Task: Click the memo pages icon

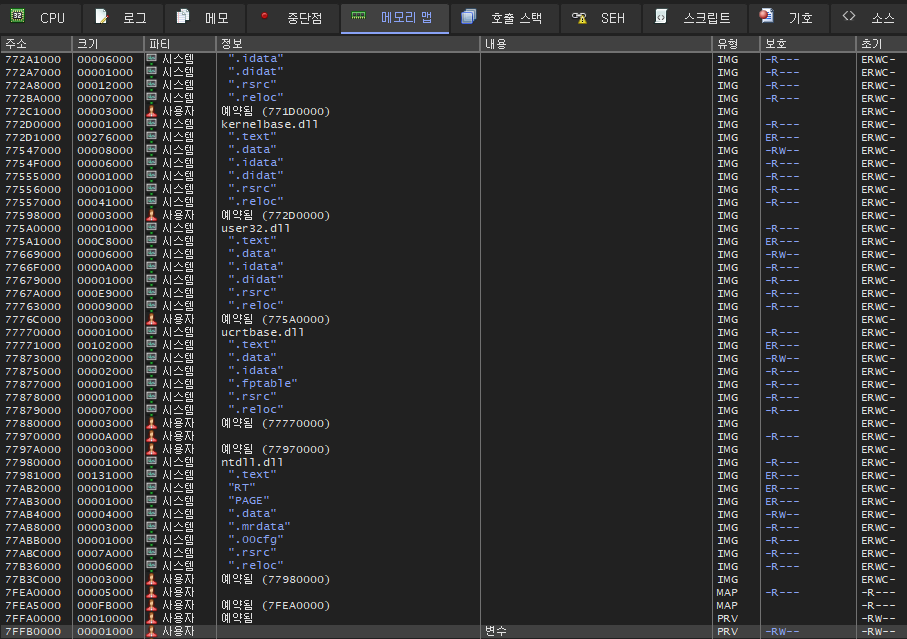Action: pos(183,16)
